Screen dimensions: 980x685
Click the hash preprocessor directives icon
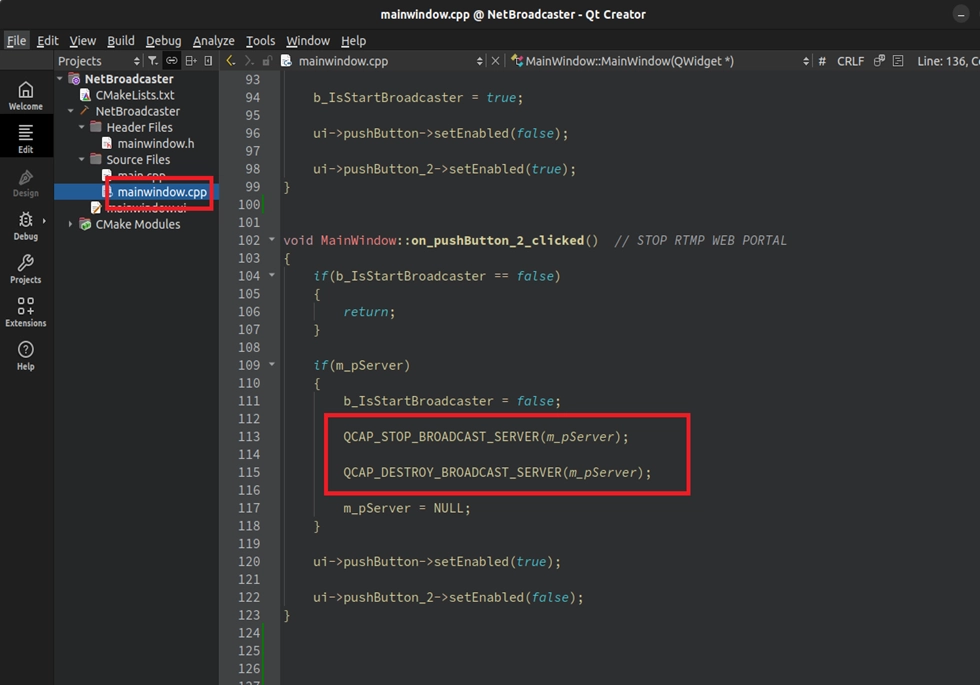[x=822, y=61]
